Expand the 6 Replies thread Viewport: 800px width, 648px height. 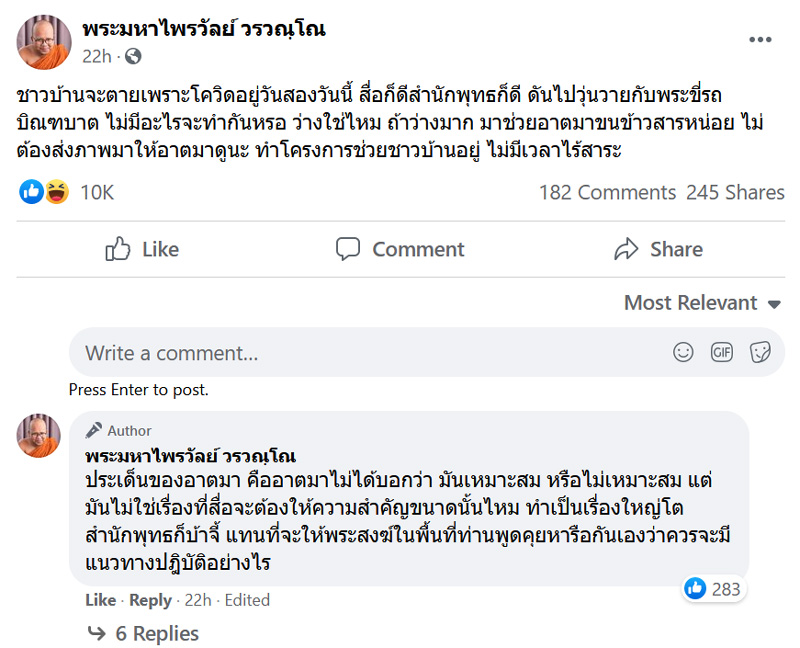point(155,633)
